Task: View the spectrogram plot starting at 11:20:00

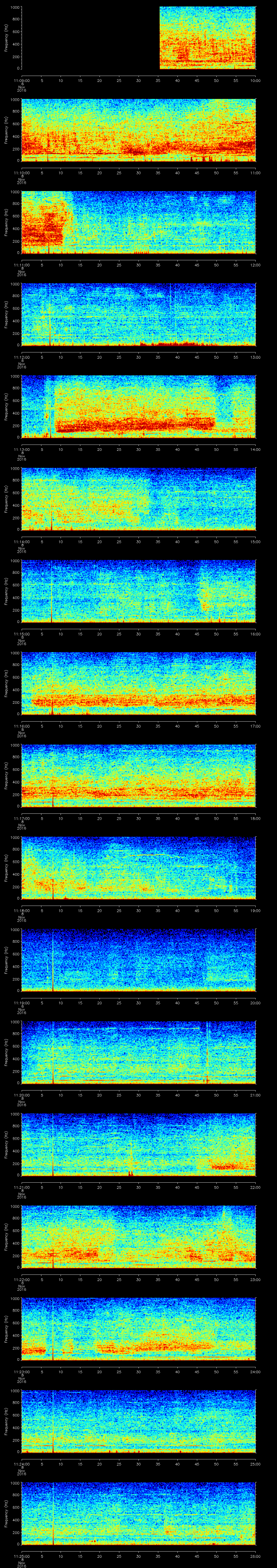Action: [x=138, y=1052]
